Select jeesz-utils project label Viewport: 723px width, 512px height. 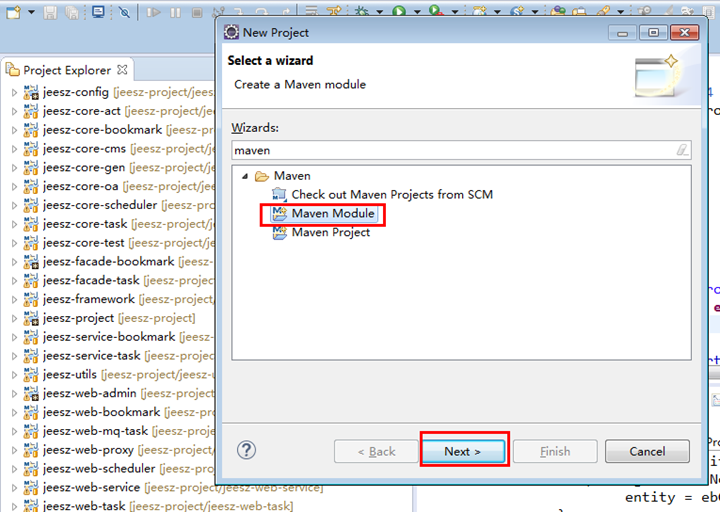click(70, 375)
